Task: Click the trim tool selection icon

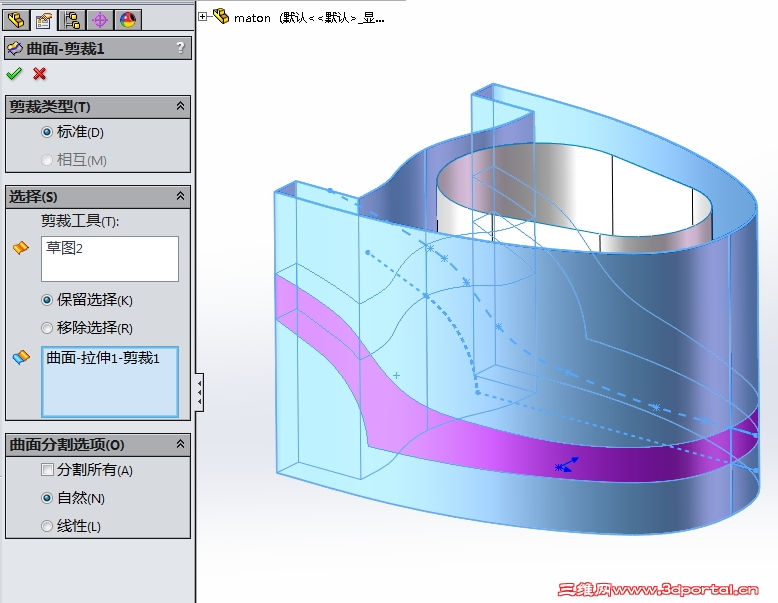Action: tap(21, 247)
